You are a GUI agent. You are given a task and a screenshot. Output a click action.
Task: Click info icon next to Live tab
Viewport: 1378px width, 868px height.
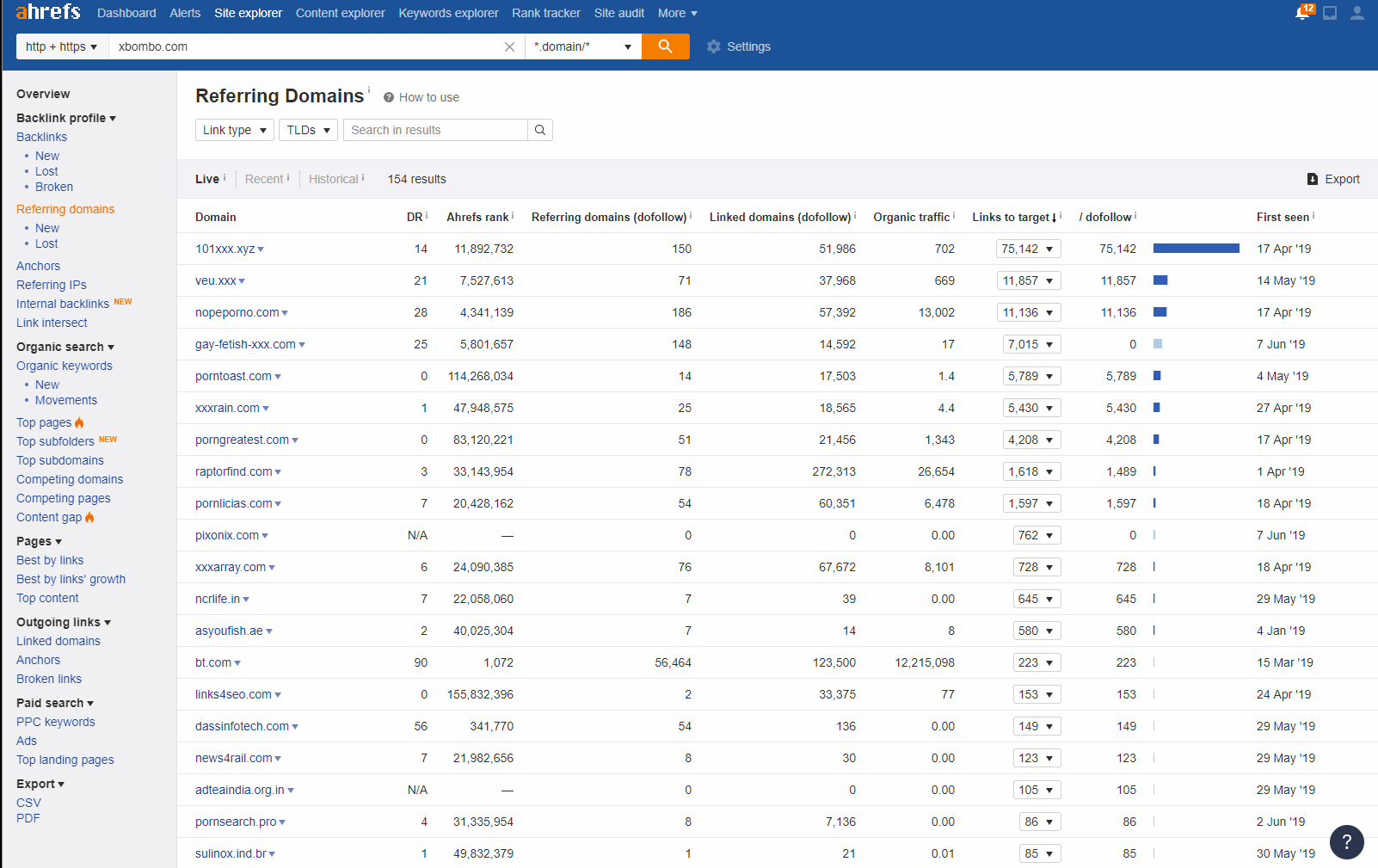pyautogui.click(x=225, y=177)
